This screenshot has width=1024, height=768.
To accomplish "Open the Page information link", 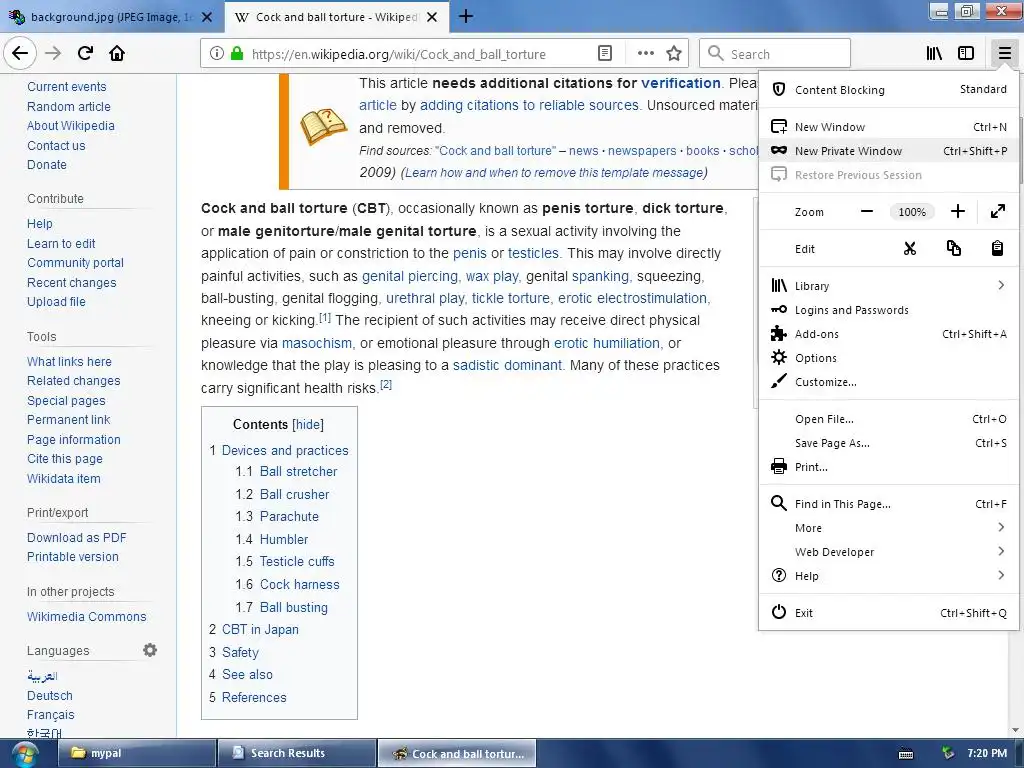I will [74, 440].
